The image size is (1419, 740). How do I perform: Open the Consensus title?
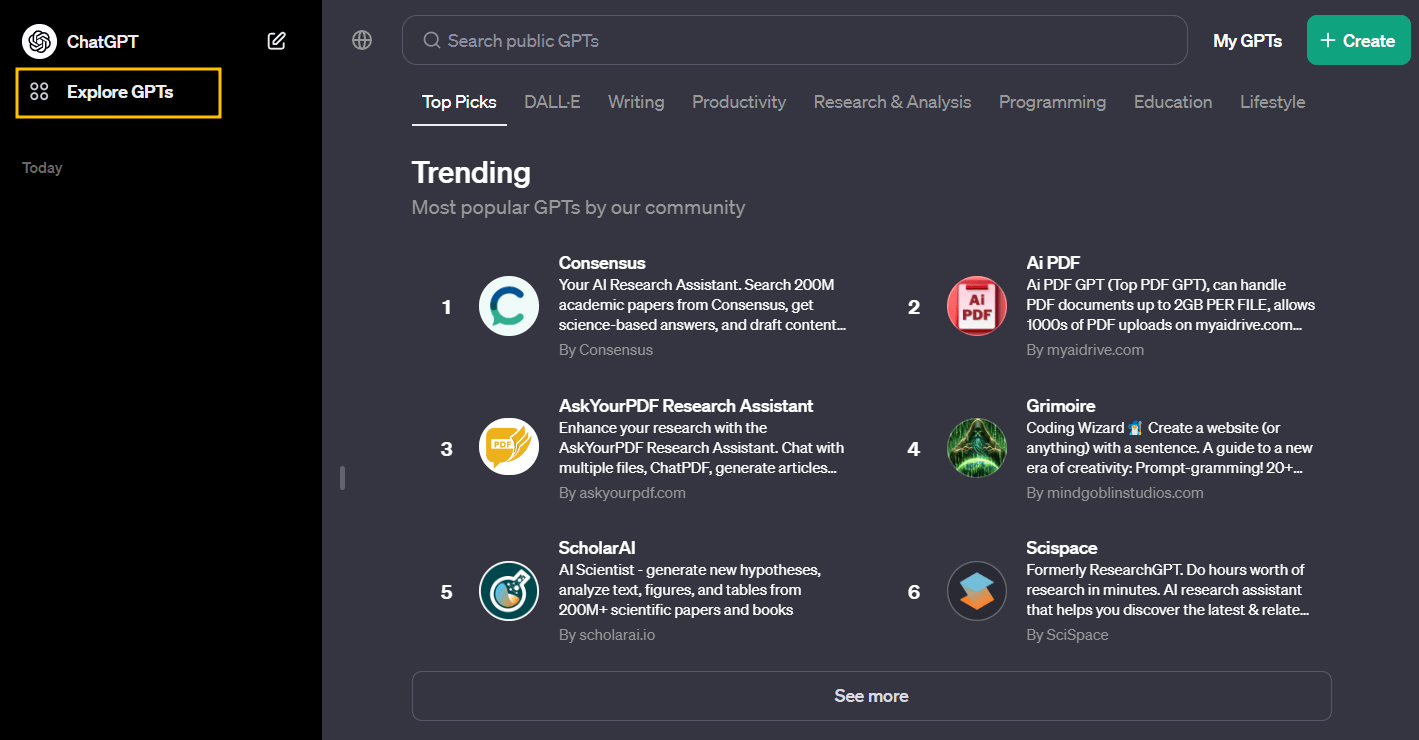pos(602,263)
